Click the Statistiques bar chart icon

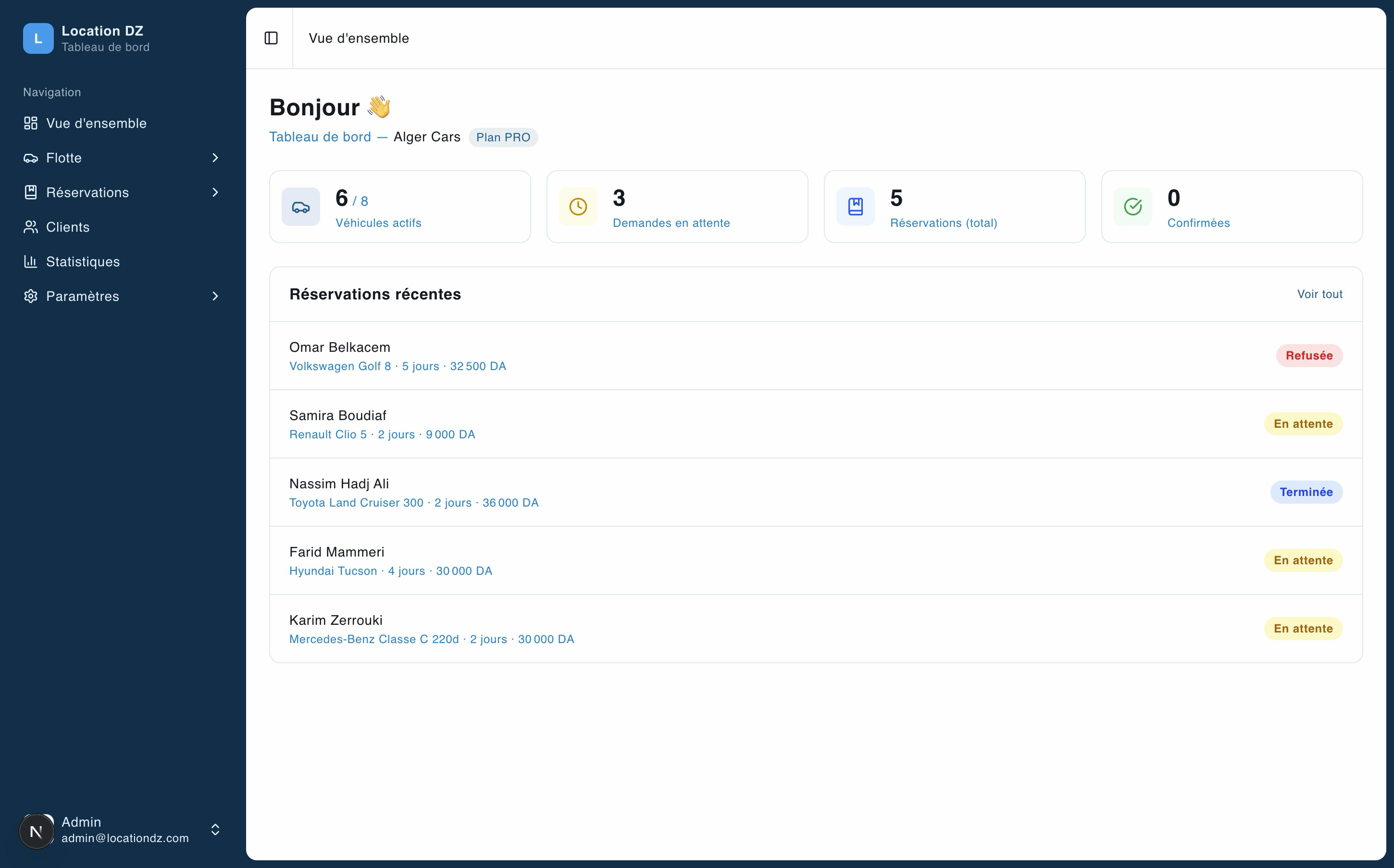point(30,261)
